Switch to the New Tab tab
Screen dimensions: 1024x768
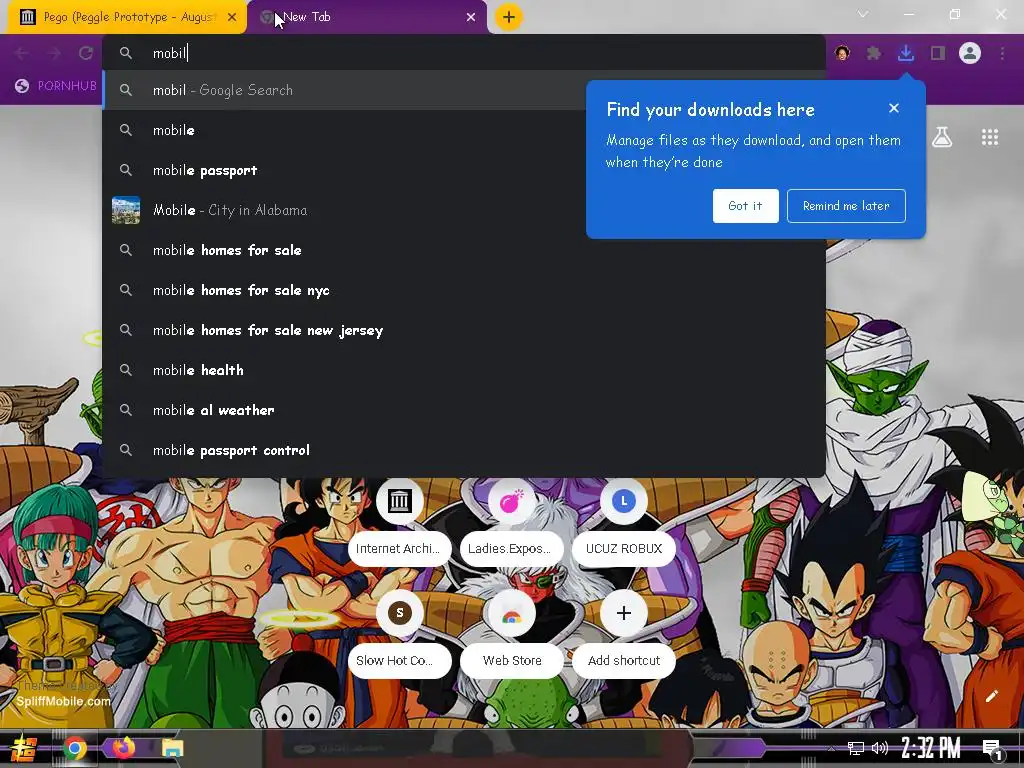(x=367, y=17)
